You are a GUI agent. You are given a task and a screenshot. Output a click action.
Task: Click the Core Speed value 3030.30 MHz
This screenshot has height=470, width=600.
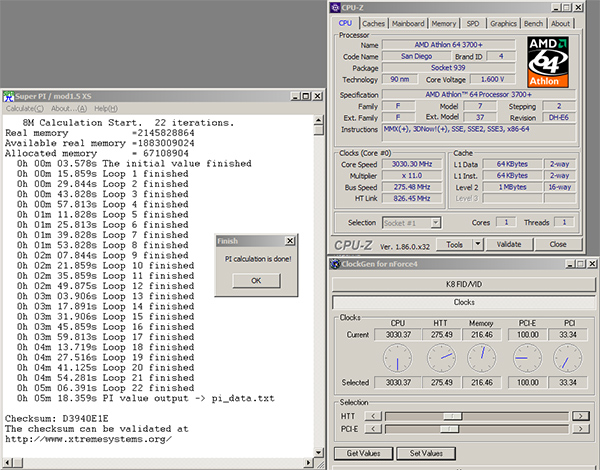[x=412, y=164]
